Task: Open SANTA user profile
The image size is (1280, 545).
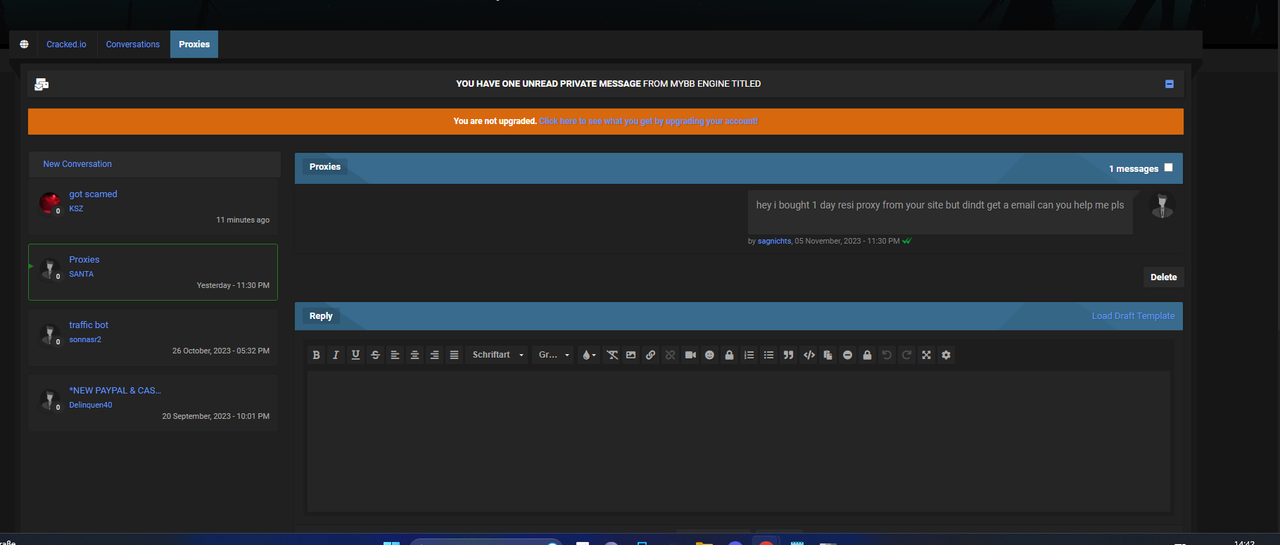Action: pyautogui.click(x=81, y=274)
